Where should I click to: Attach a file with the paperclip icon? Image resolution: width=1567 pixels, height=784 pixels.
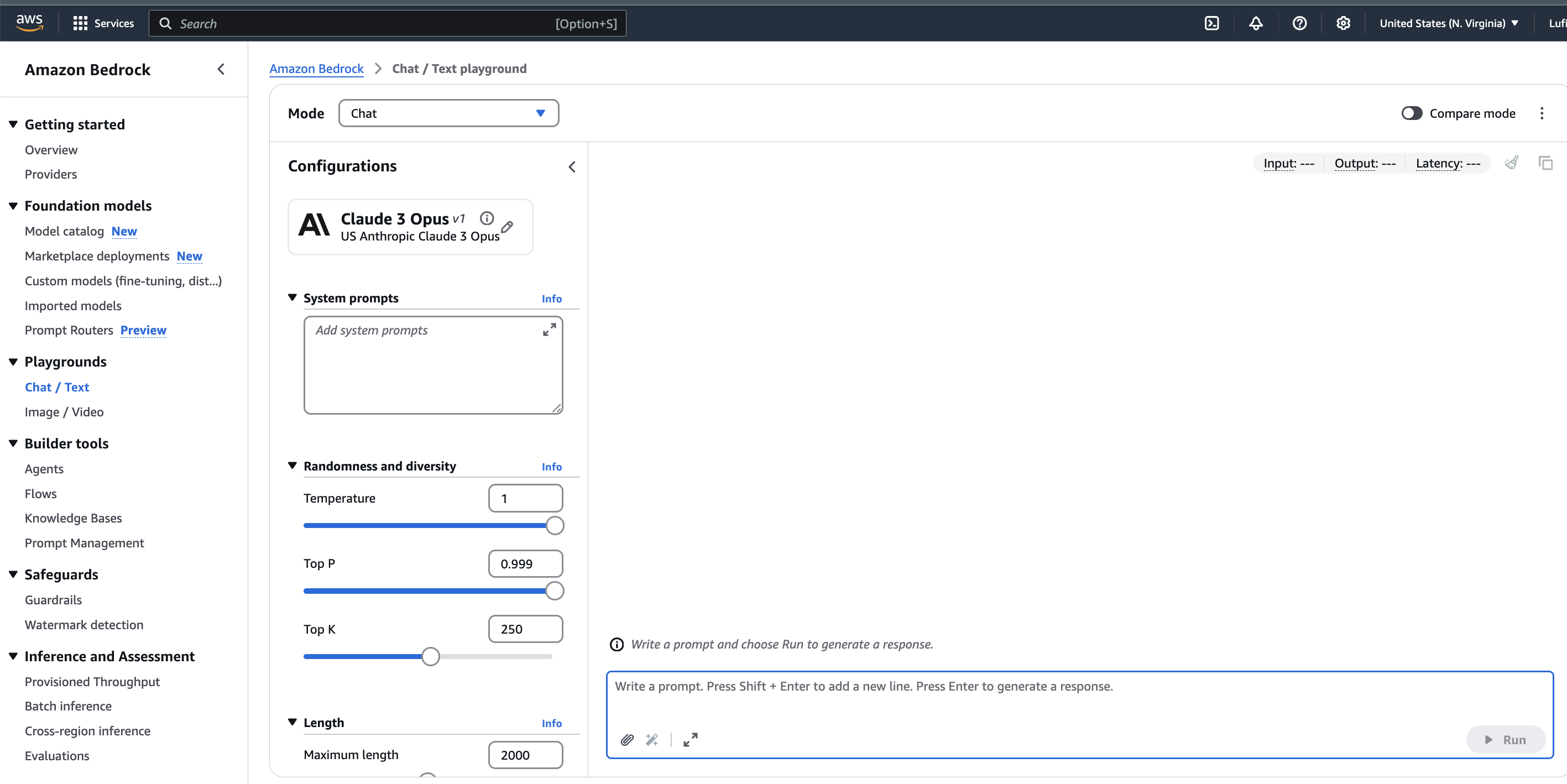click(x=626, y=740)
